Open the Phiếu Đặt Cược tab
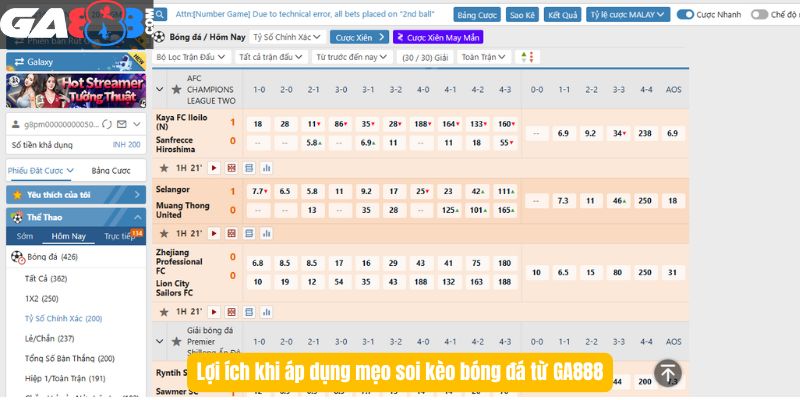 tap(40, 170)
